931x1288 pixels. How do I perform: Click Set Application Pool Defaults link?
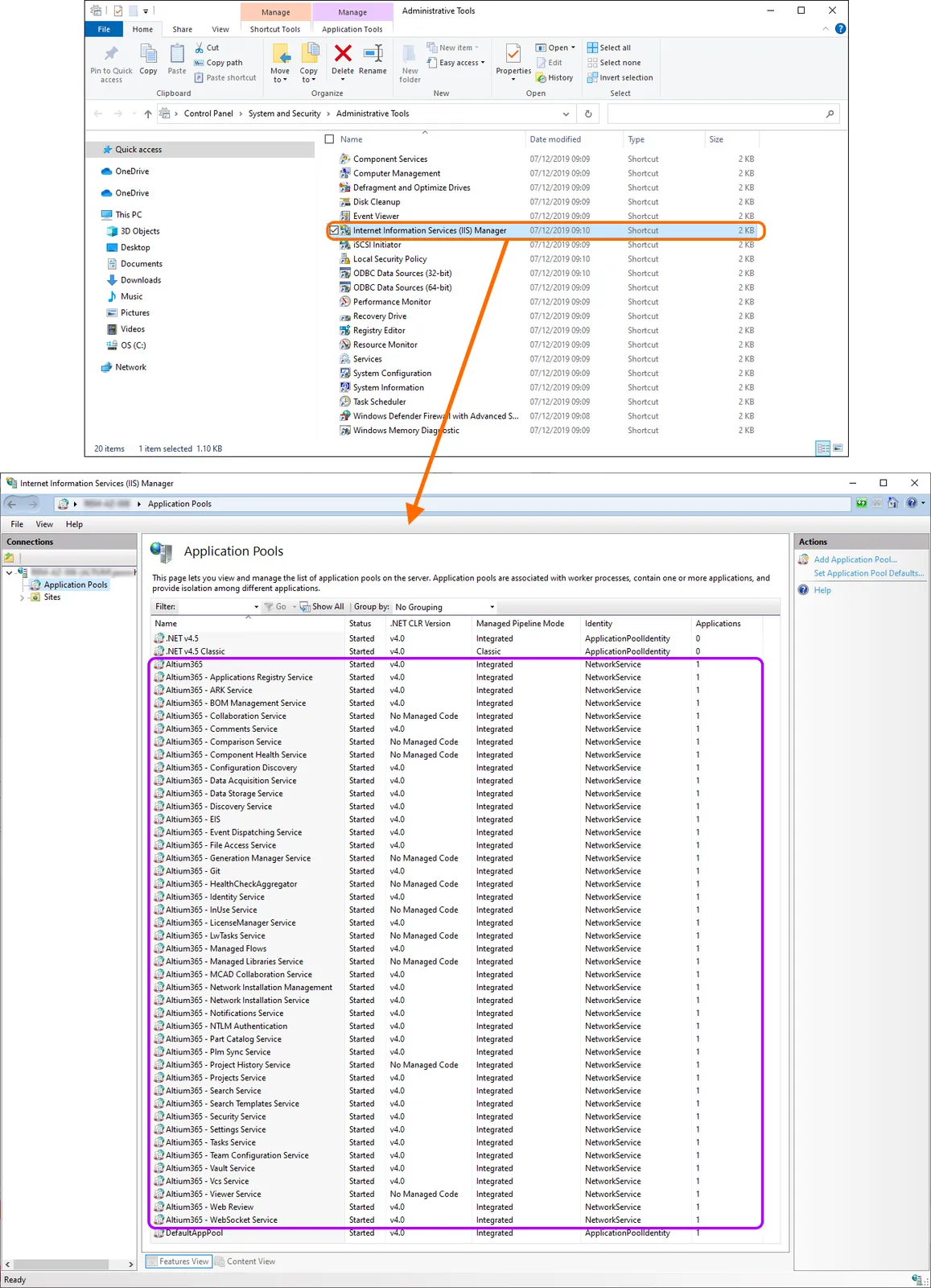[868, 574]
